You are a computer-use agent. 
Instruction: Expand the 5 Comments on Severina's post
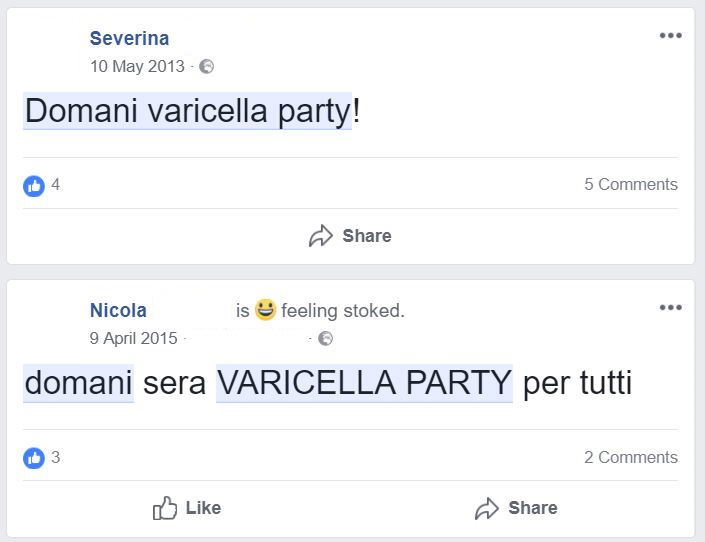coord(630,185)
